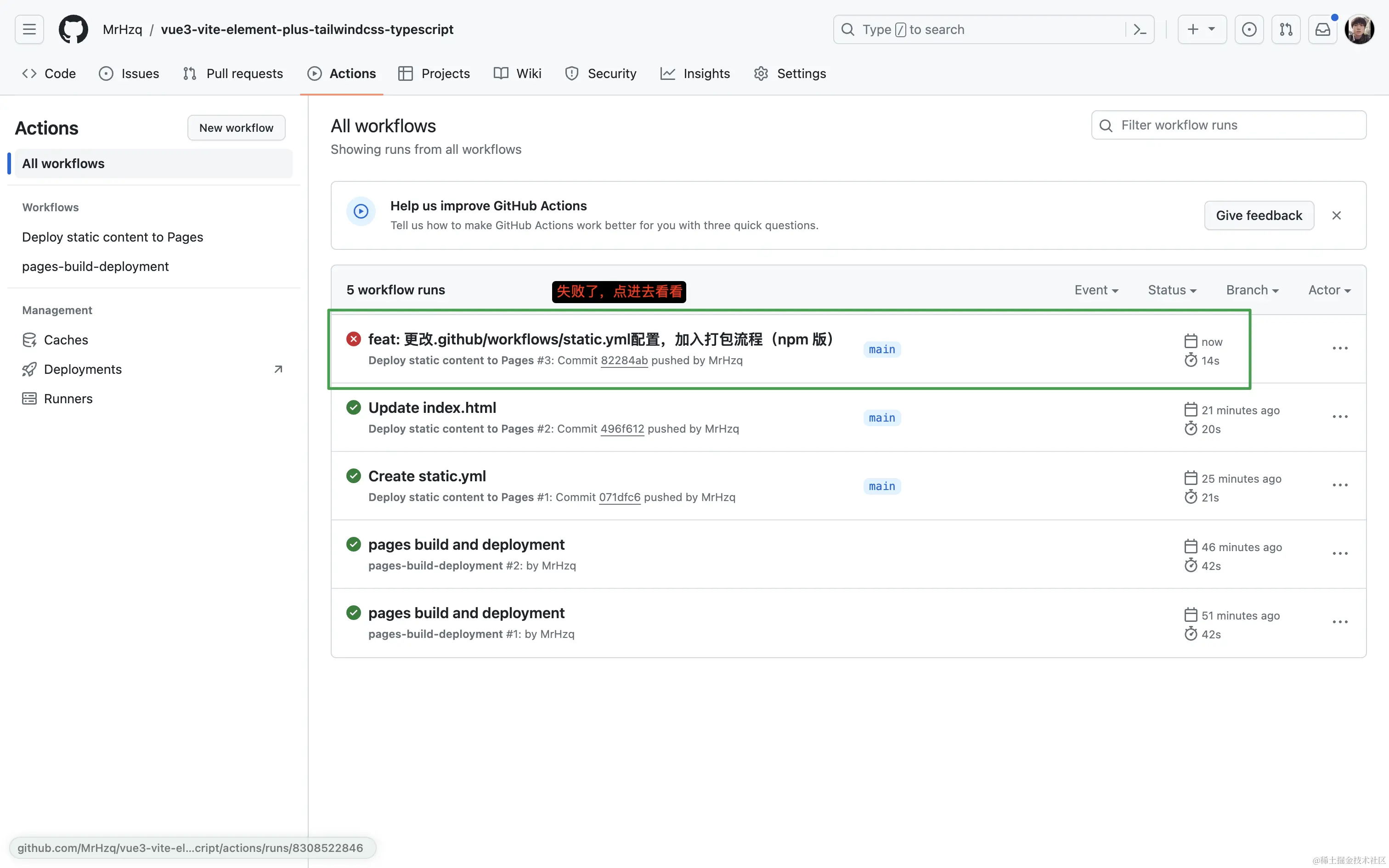This screenshot has width=1389, height=868.
Task: Open the command palette icon
Action: [x=1140, y=29]
